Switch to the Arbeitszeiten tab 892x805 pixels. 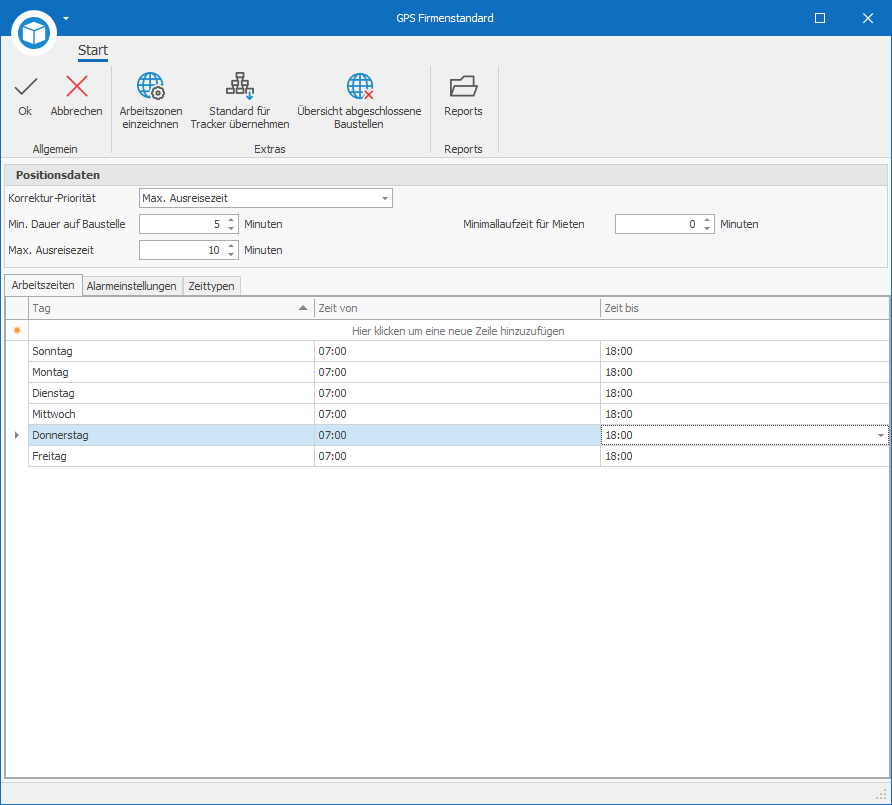[x=43, y=285]
